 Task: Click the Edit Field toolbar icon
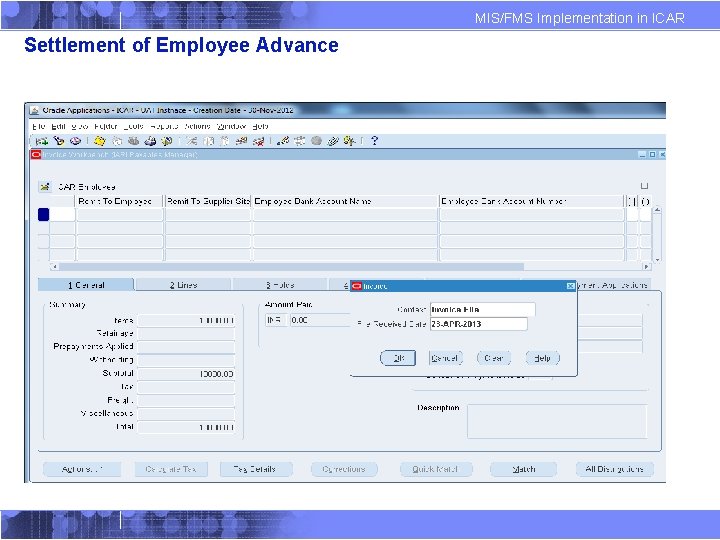[x=283, y=141]
